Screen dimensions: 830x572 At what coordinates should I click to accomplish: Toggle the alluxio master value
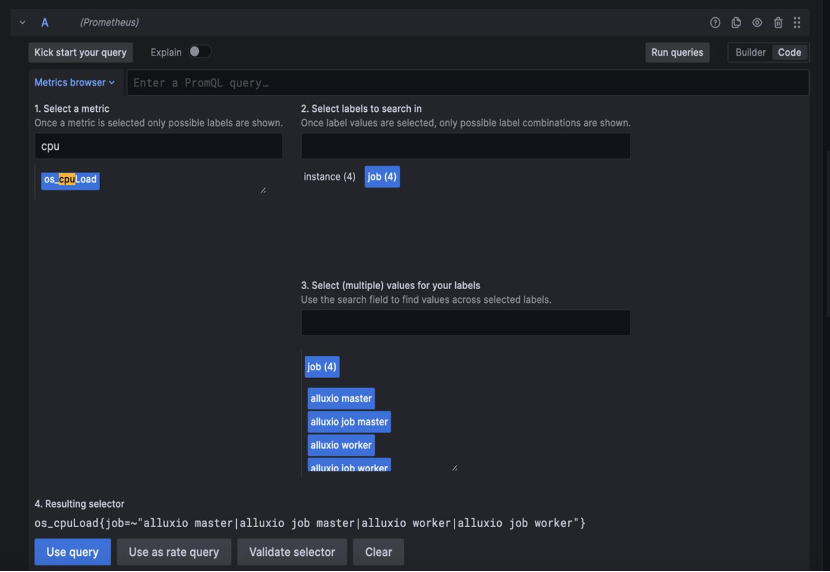coord(341,398)
